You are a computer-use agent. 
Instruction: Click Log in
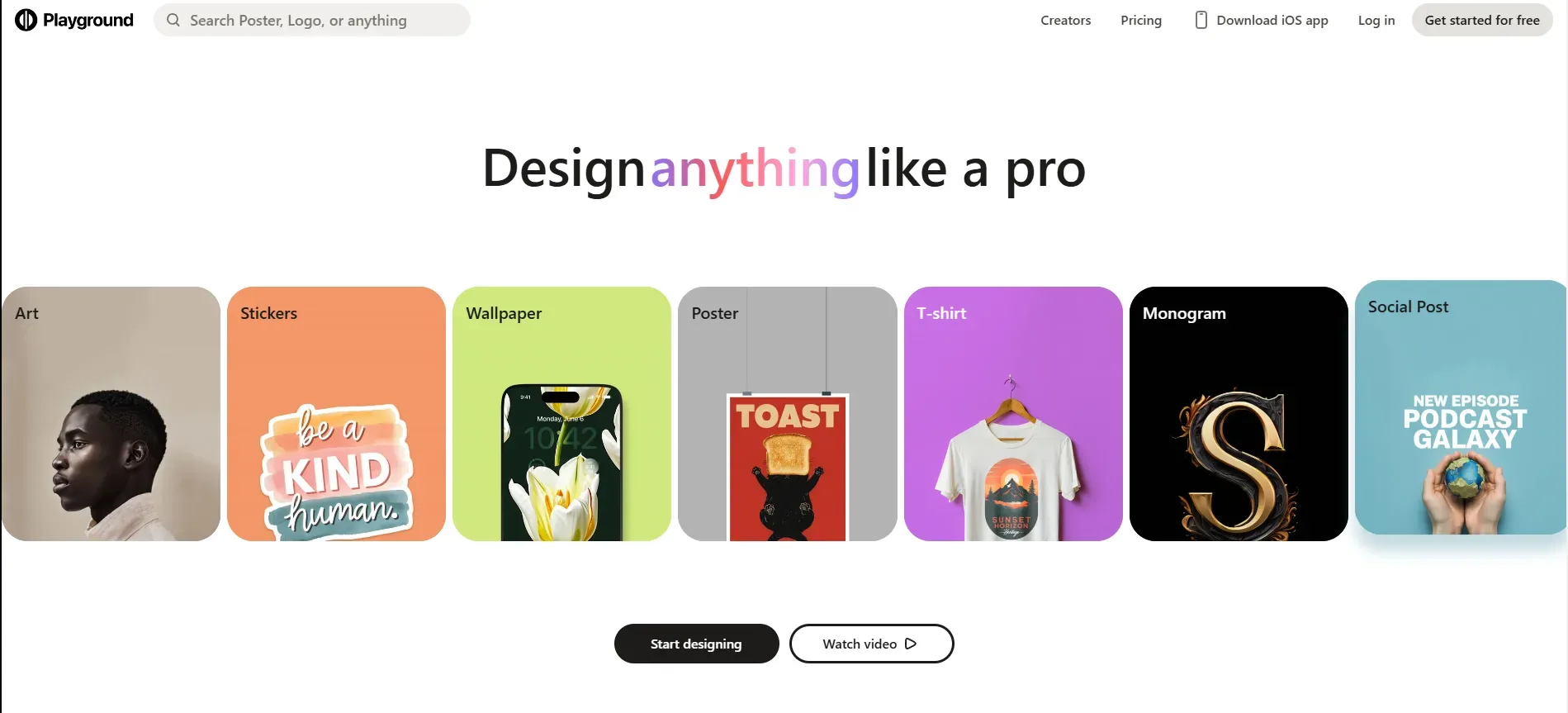point(1376,20)
